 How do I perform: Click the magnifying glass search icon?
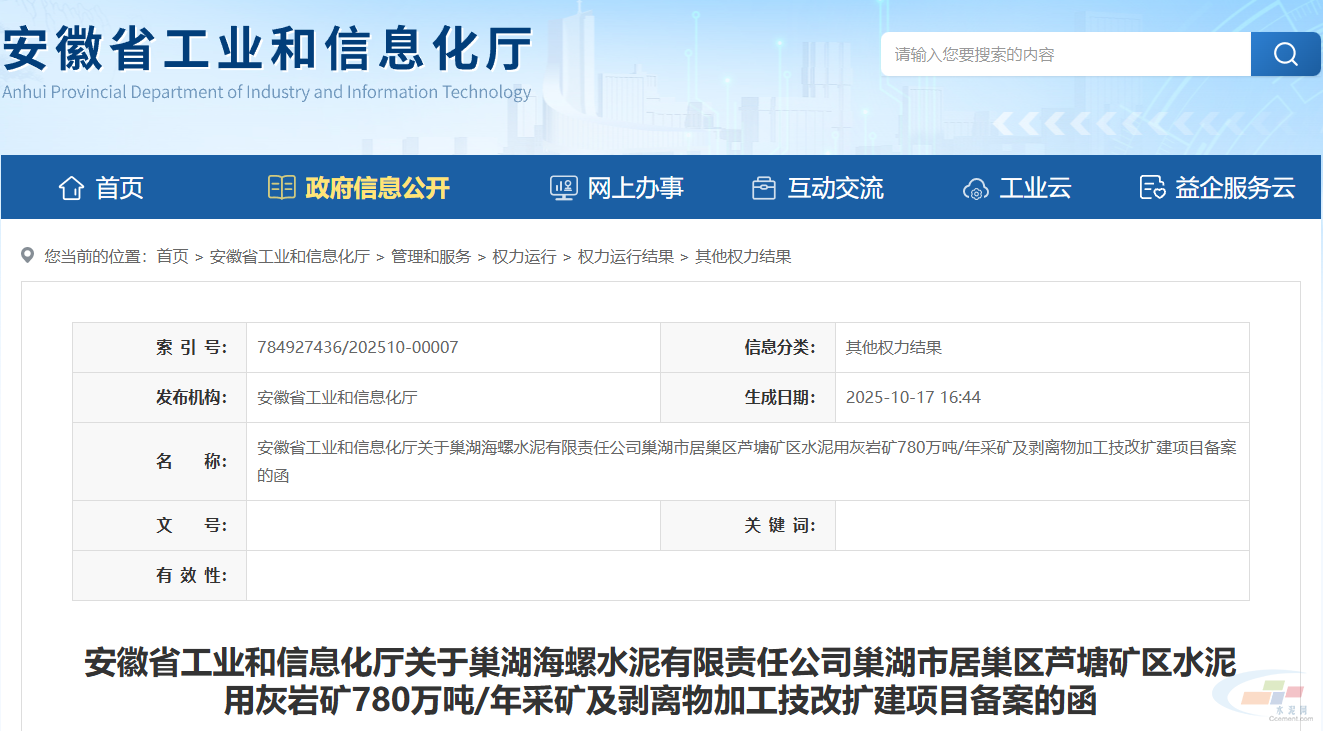(1285, 54)
